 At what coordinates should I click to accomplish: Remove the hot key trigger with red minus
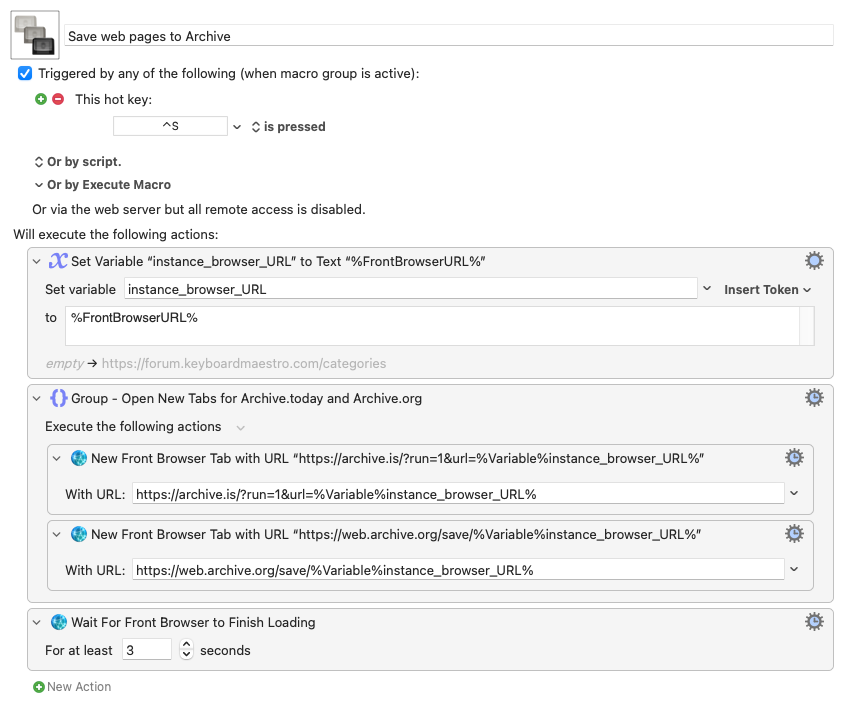pos(57,99)
